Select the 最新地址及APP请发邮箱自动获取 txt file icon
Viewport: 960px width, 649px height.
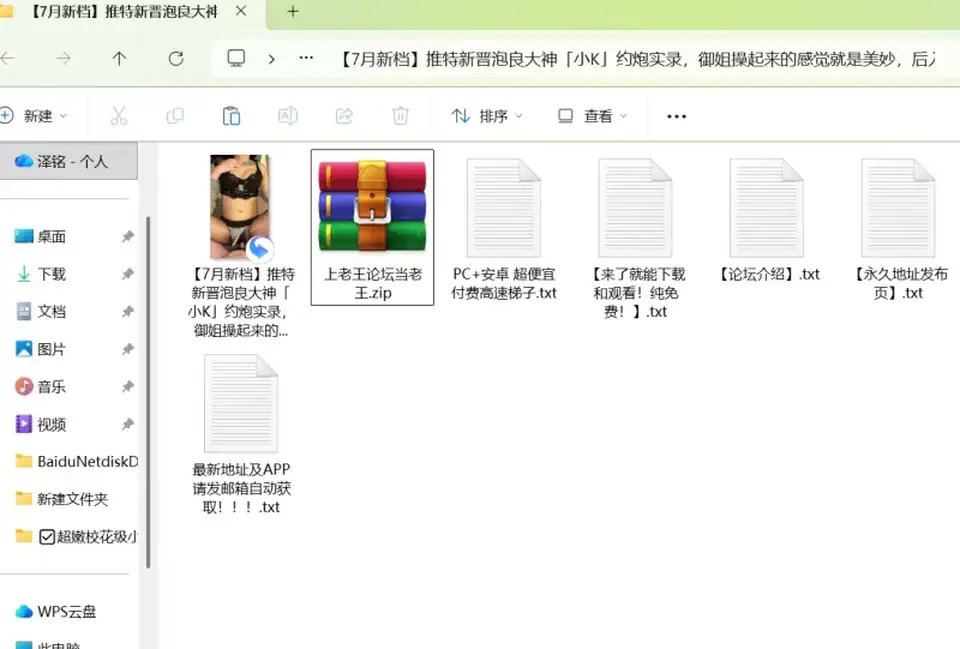[x=241, y=403]
